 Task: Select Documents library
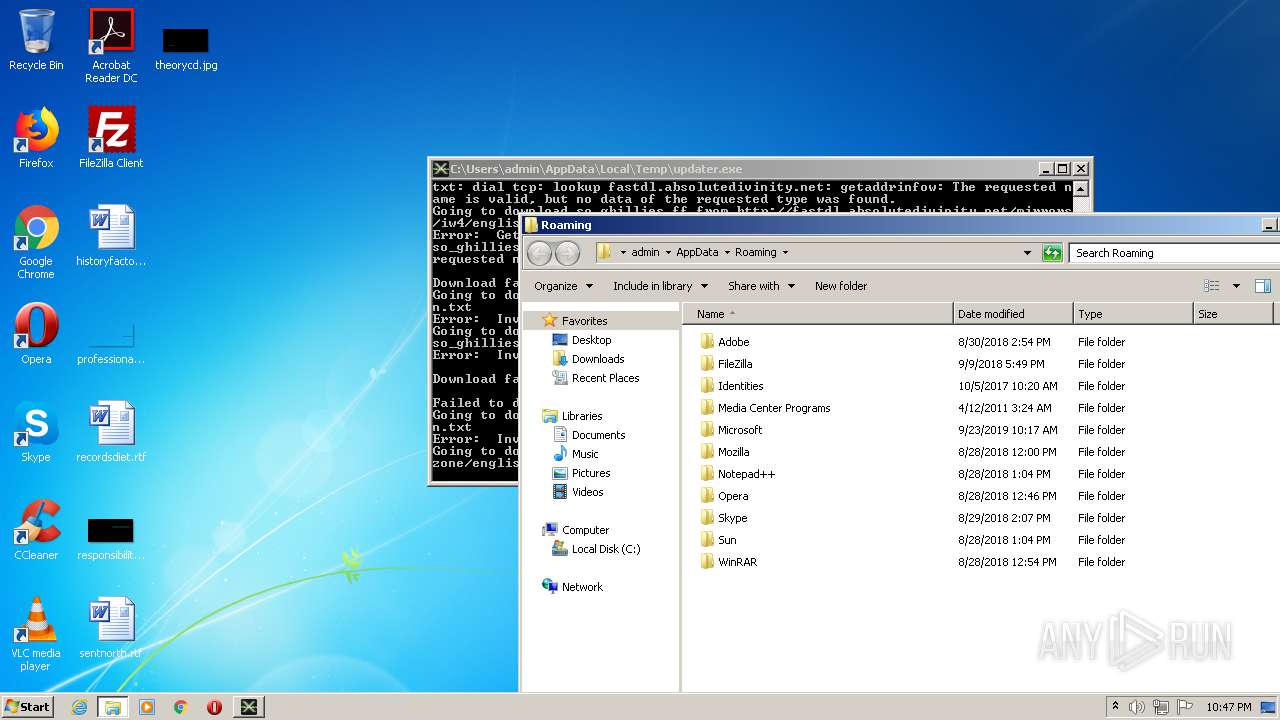[598, 435]
